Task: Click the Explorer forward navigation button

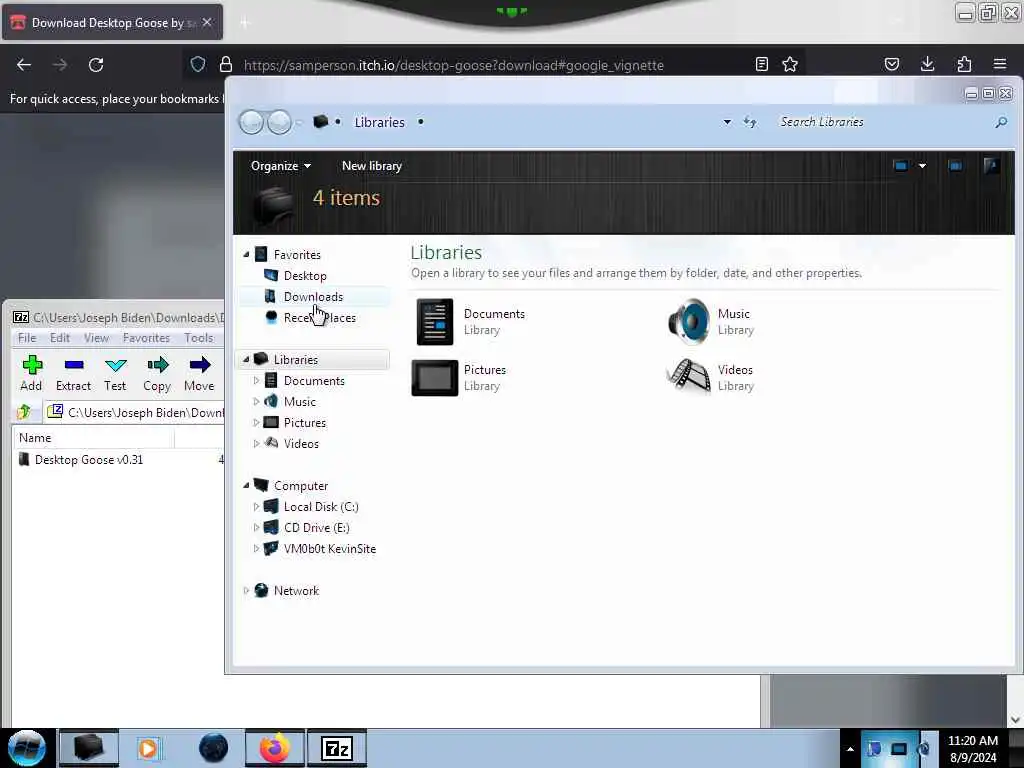Action: [280, 122]
